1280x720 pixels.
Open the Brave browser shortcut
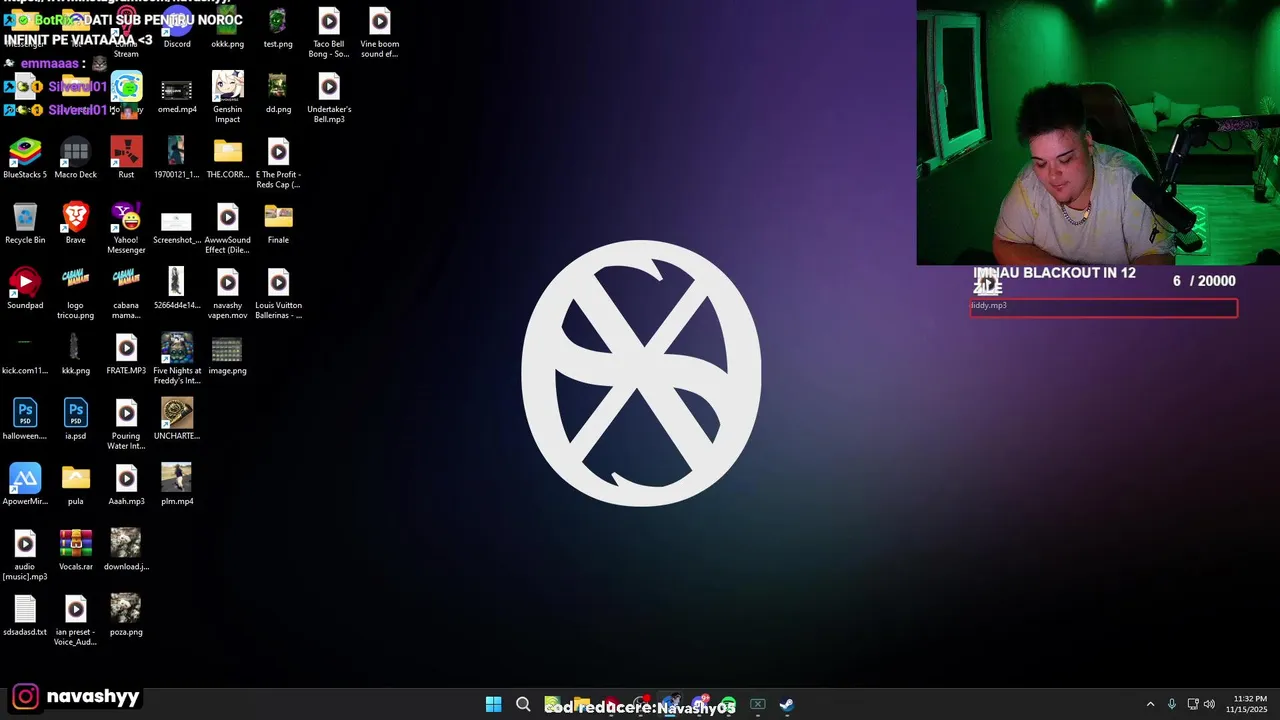(75, 224)
